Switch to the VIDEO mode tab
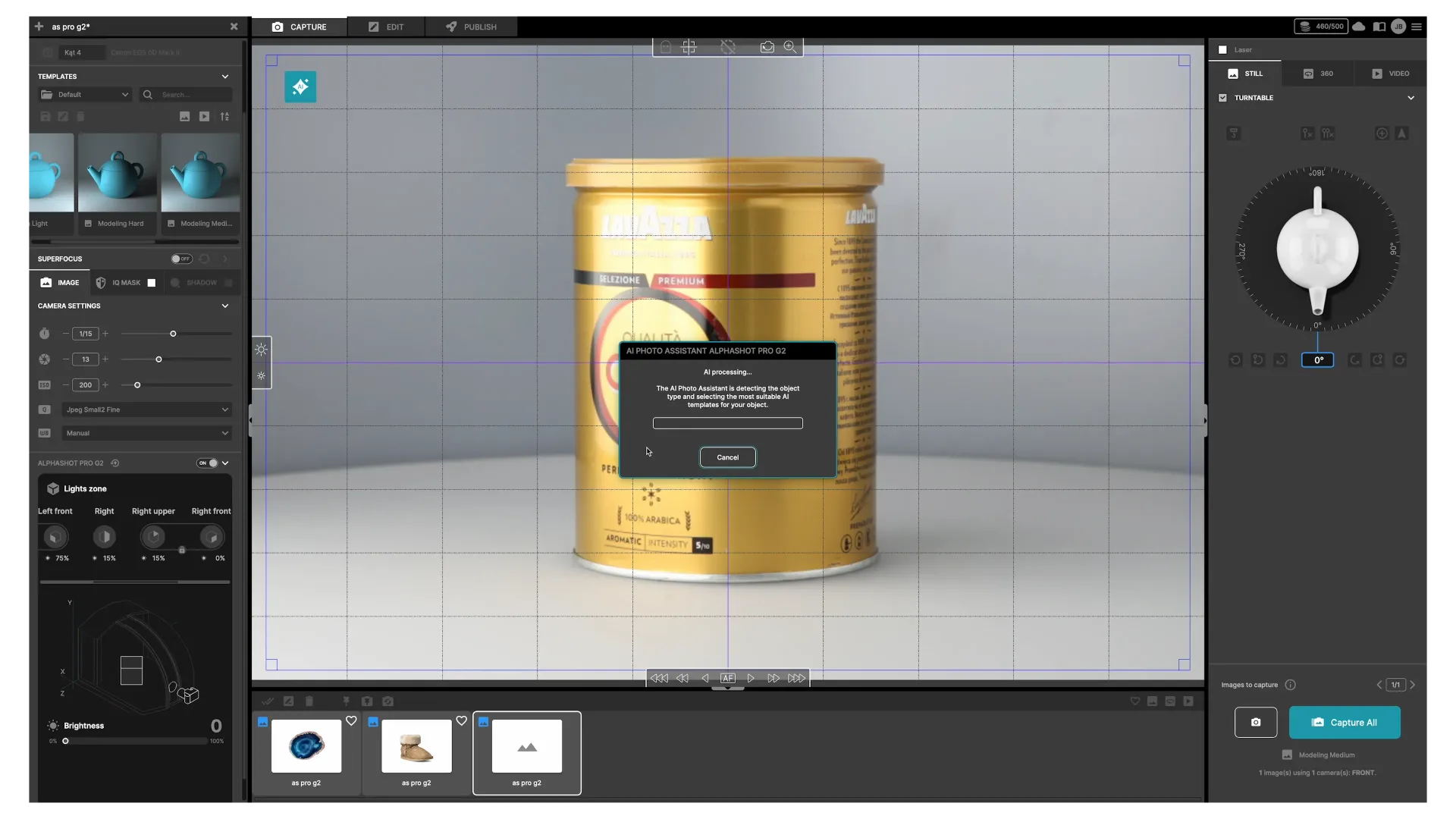Image resolution: width=1456 pixels, height=819 pixels. coord(1390,74)
